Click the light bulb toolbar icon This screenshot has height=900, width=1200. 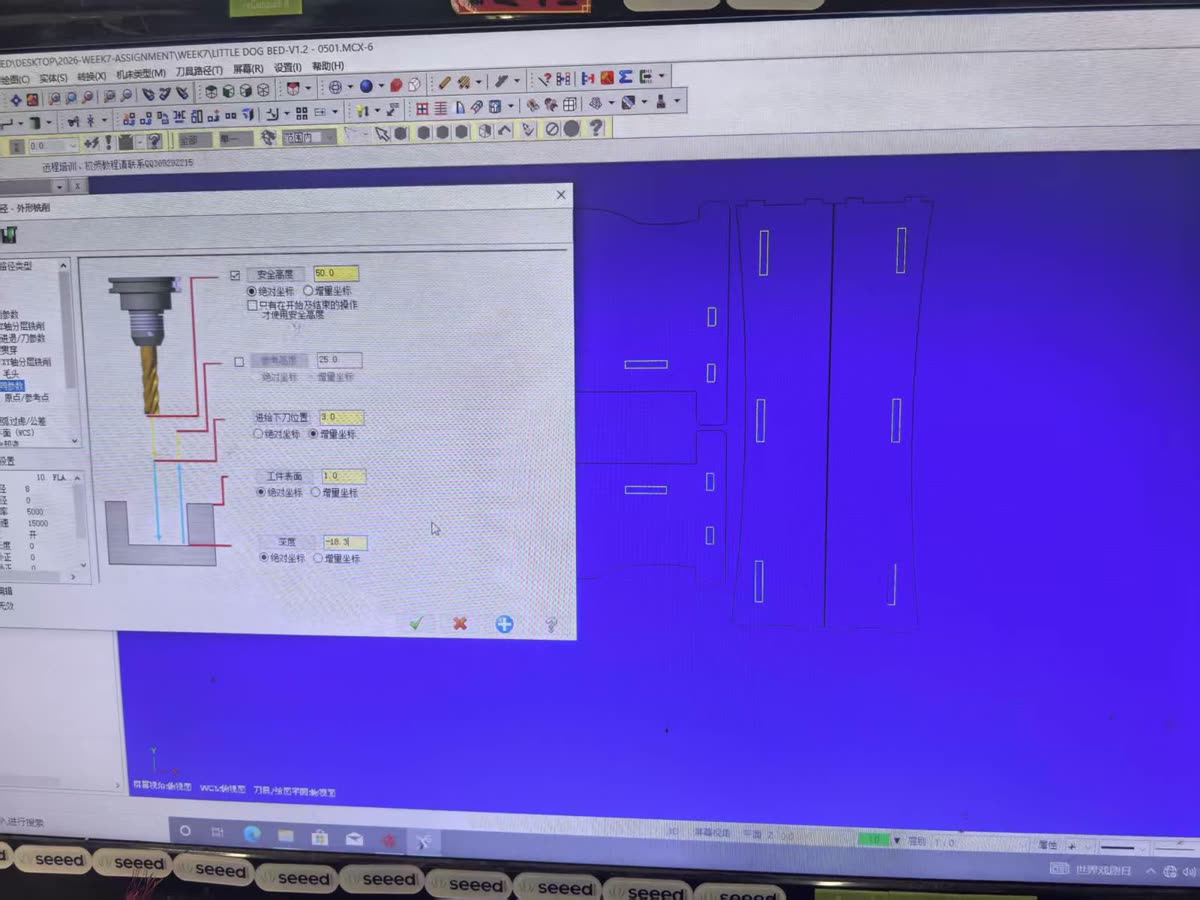click(x=362, y=110)
